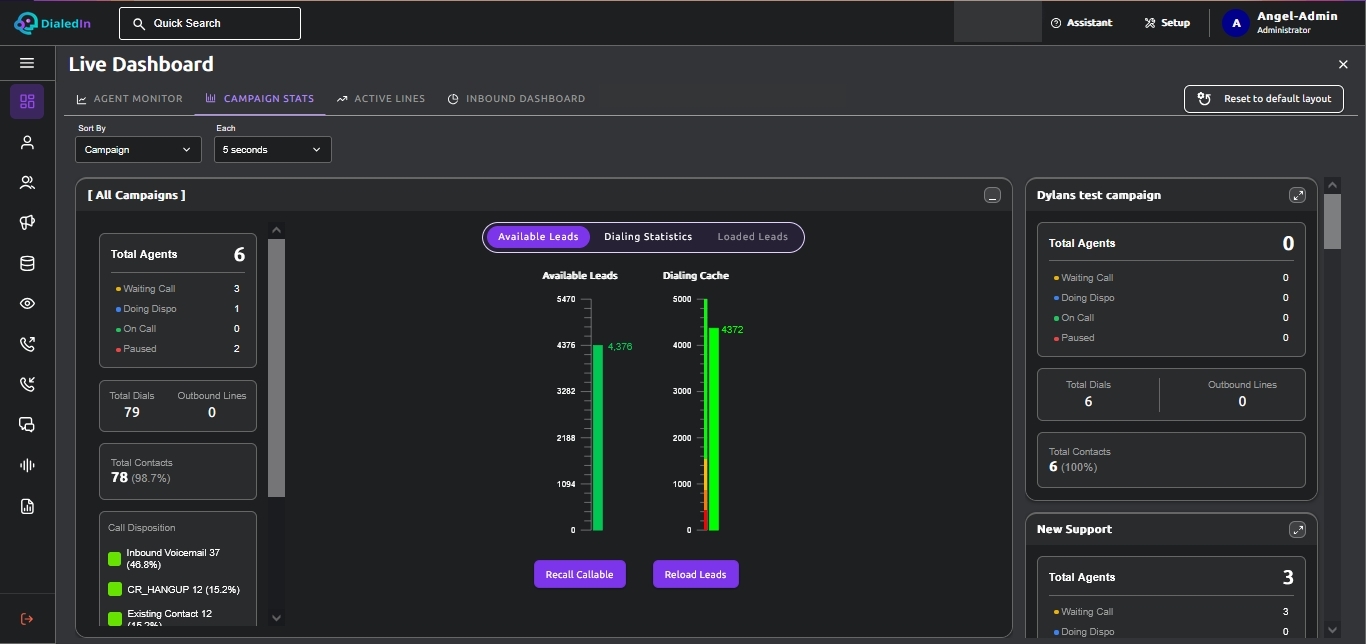Switch to Inbound Dashboard tab

click(x=516, y=99)
